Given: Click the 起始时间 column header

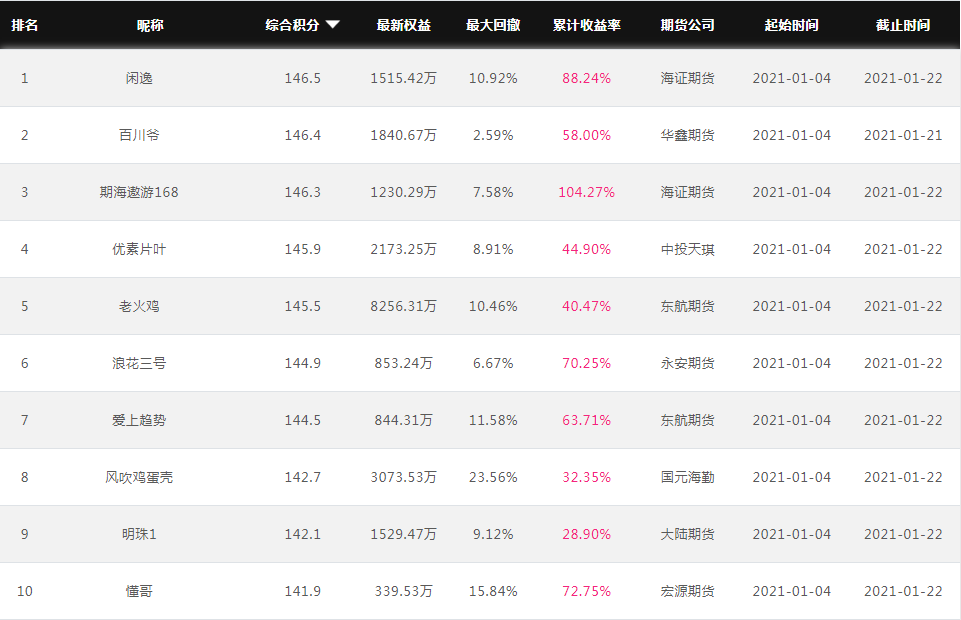Looking at the screenshot, I should coord(791,25).
